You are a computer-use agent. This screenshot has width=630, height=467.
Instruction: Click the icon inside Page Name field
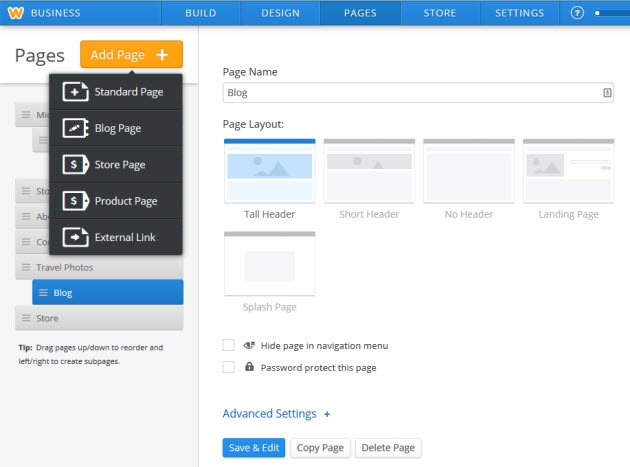click(x=607, y=92)
